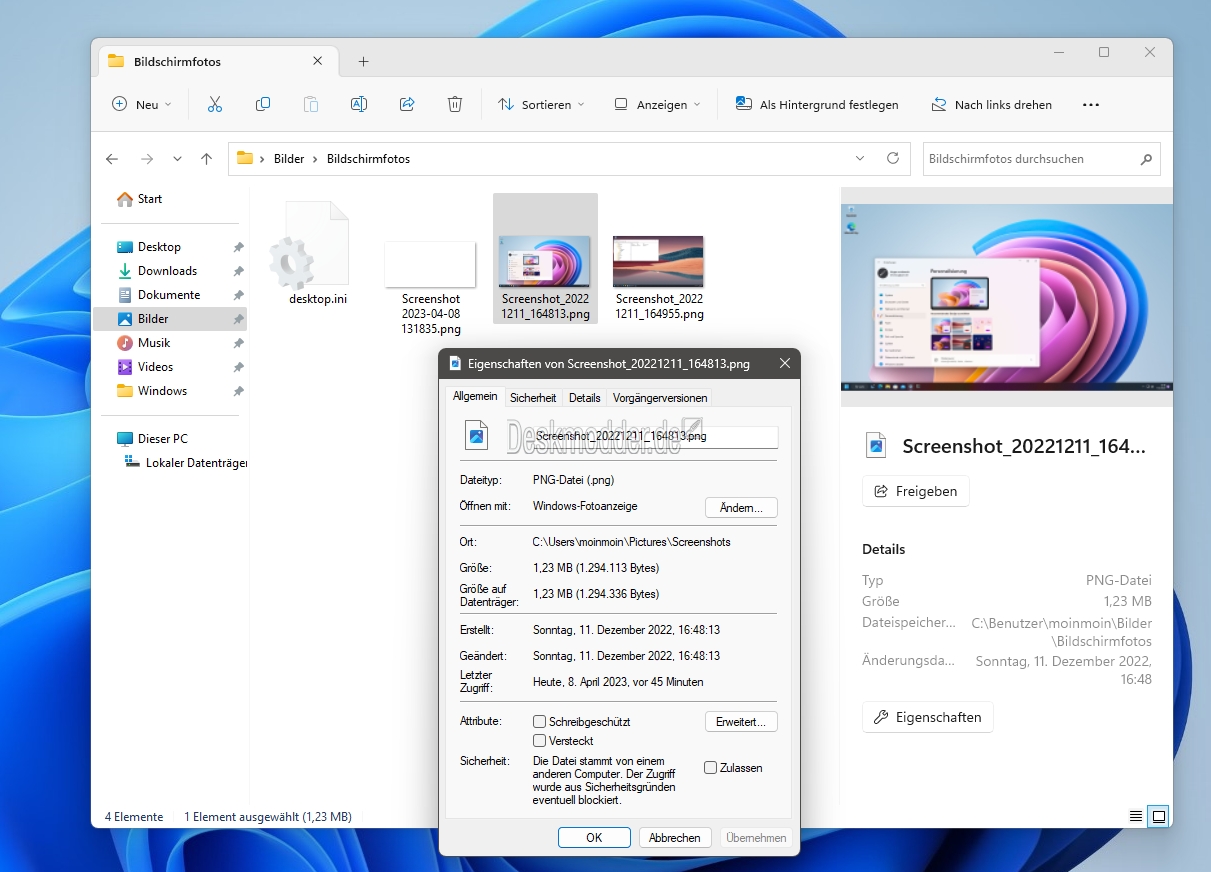Image resolution: width=1211 pixels, height=872 pixels.
Task: Open the Anzeigen dropdown
Action: coord(658,104)
